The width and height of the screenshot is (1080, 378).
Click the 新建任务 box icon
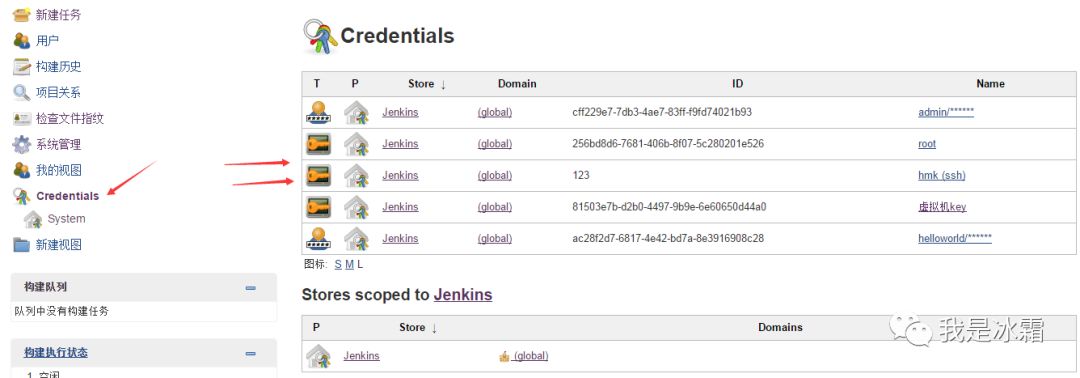[21, 14]
